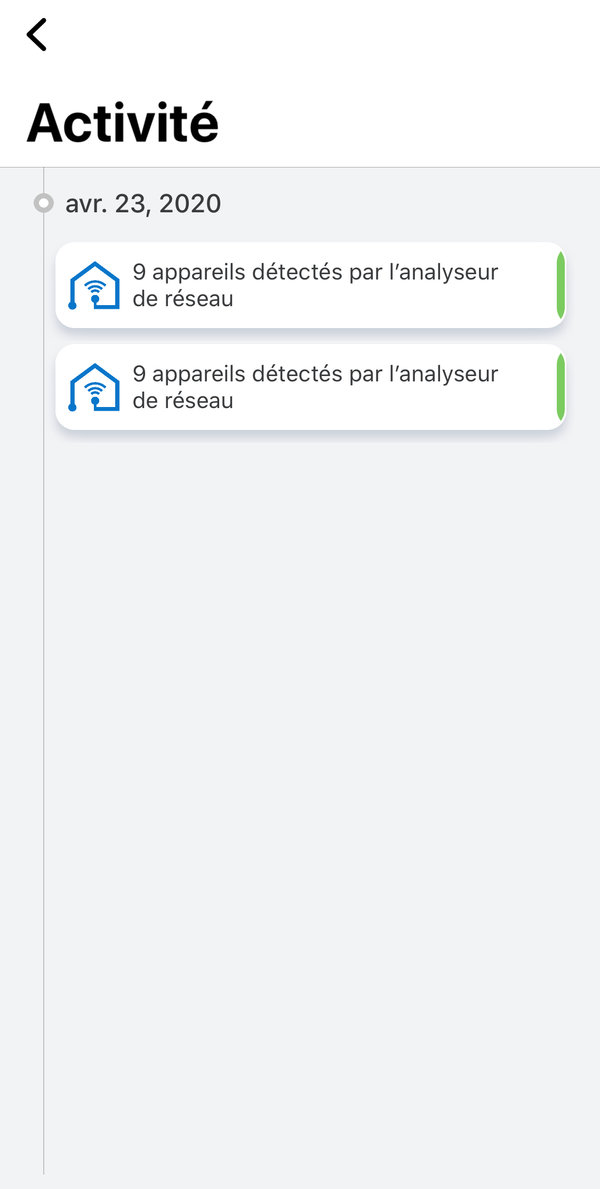600x1189 pixels.
Task: Click the house network icon on first notification
Action: pos(94,286)
